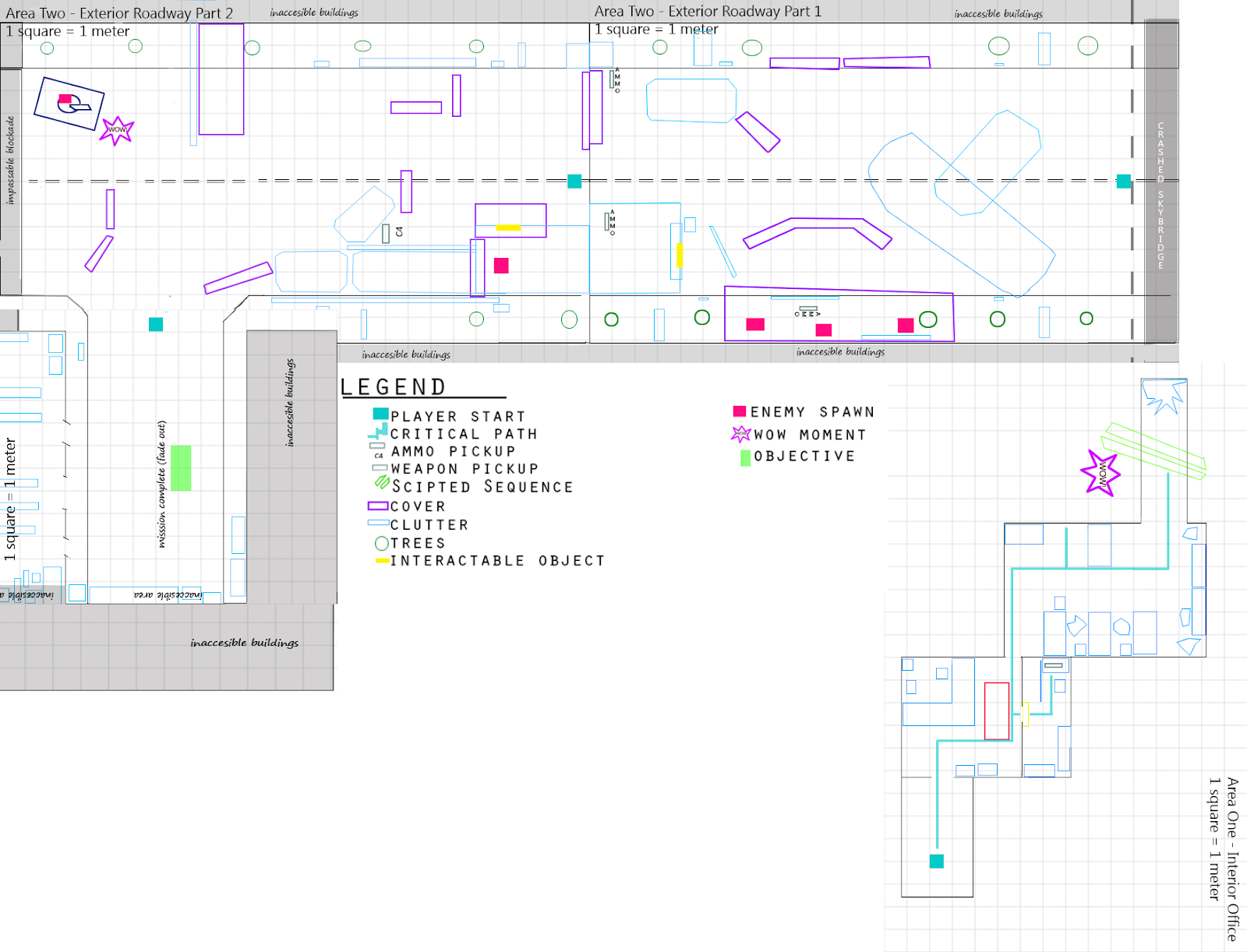Click the yellow Interactable Object legend icon
The width and height of the screenshot is (1247, 952).
click(382, 561)
